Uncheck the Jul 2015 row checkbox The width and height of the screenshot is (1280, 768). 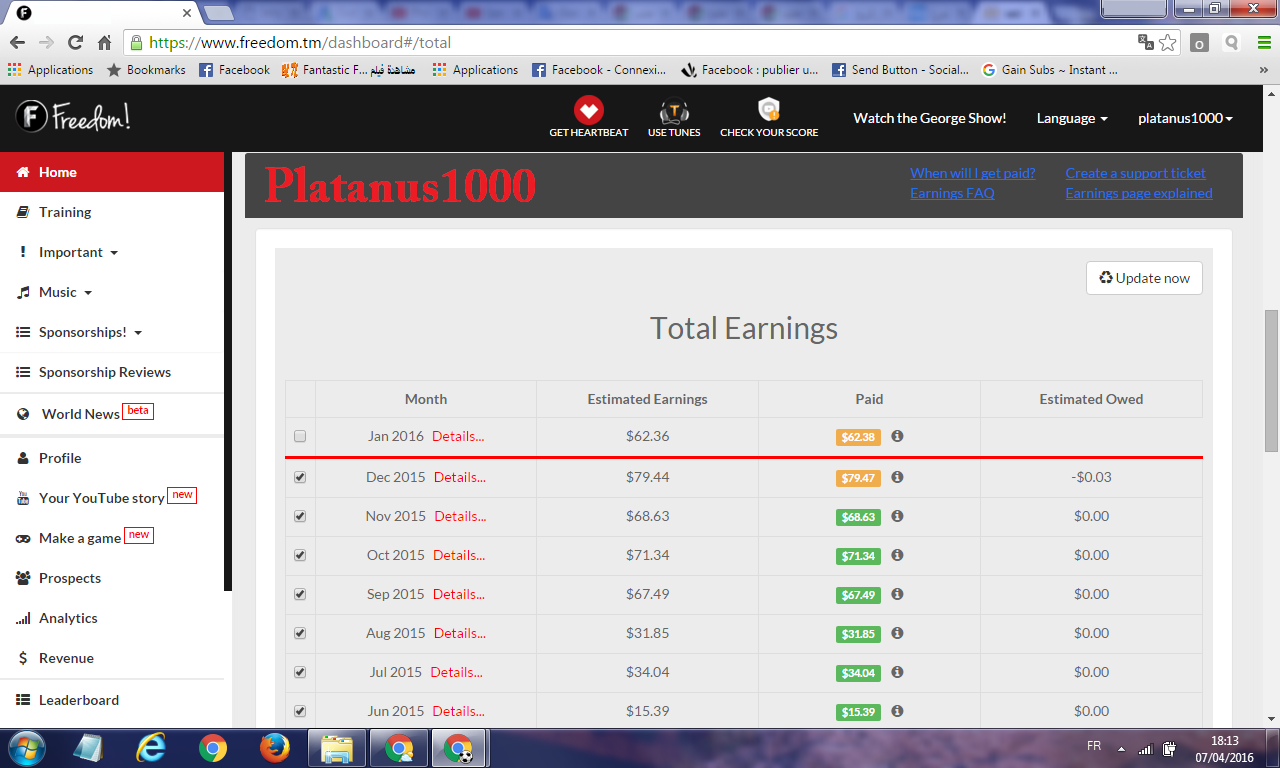[x=300, y=672]
